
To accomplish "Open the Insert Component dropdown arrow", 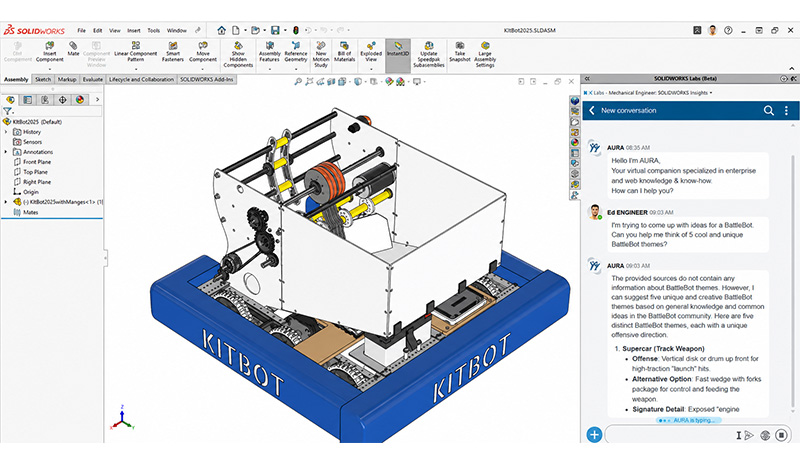I will (x=49, y=68).
